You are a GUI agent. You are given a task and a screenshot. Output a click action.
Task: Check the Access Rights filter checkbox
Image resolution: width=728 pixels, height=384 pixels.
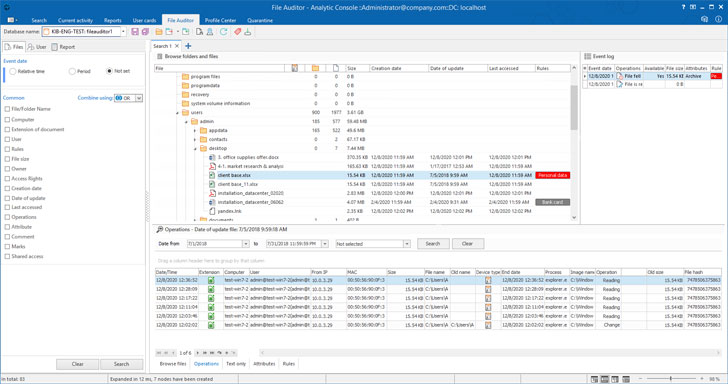coord(7,179)
